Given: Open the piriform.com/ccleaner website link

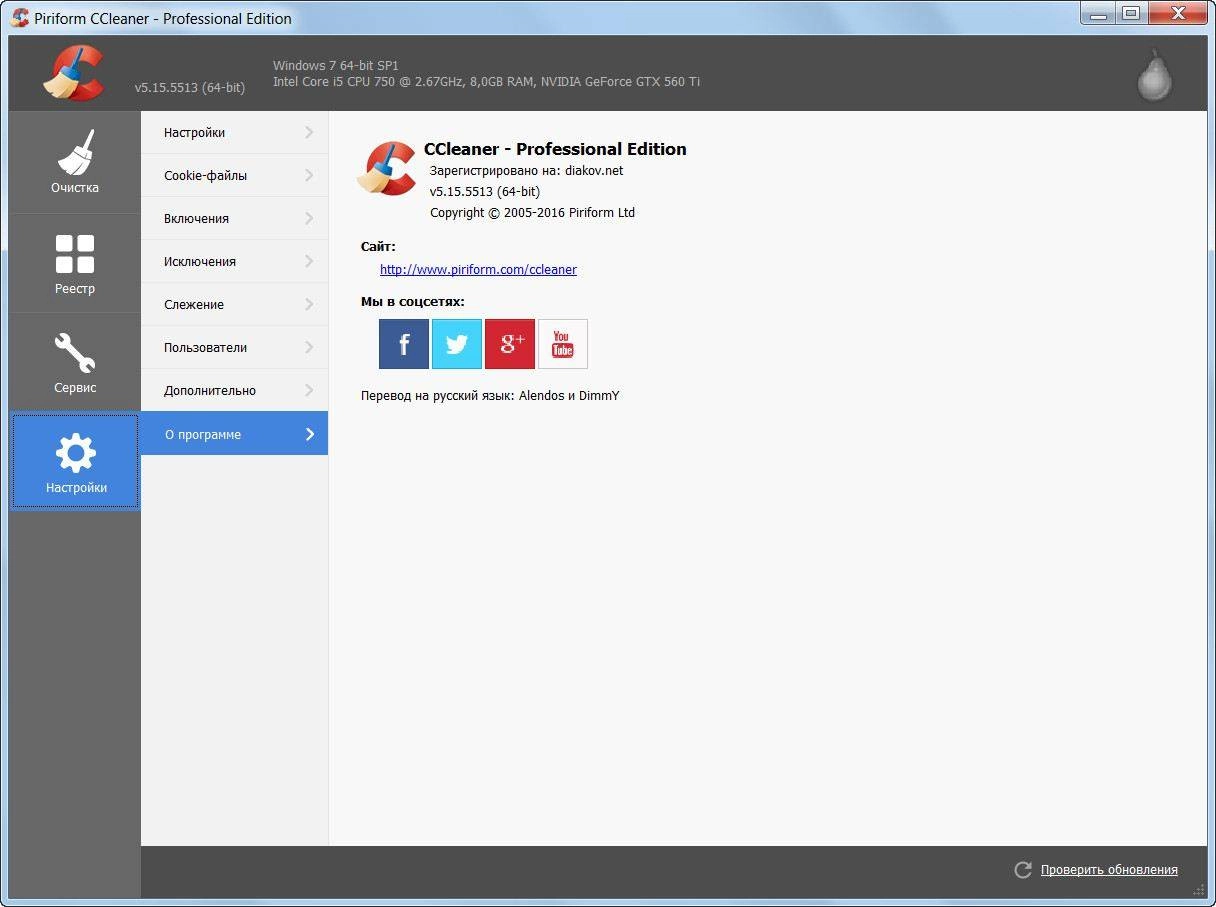Looking at the screenshot, I should (478, 269).
